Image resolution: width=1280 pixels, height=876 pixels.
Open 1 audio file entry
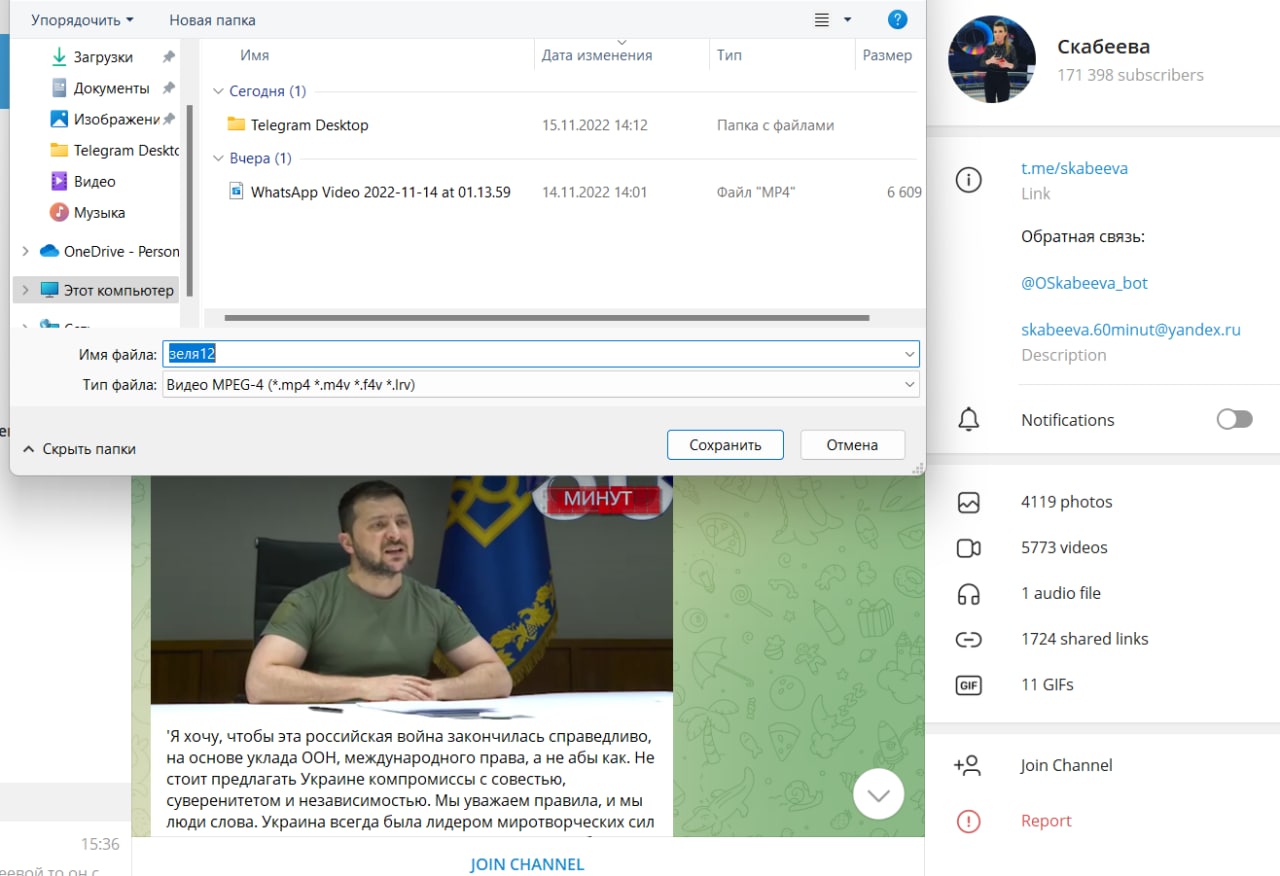pos(1061,593)
